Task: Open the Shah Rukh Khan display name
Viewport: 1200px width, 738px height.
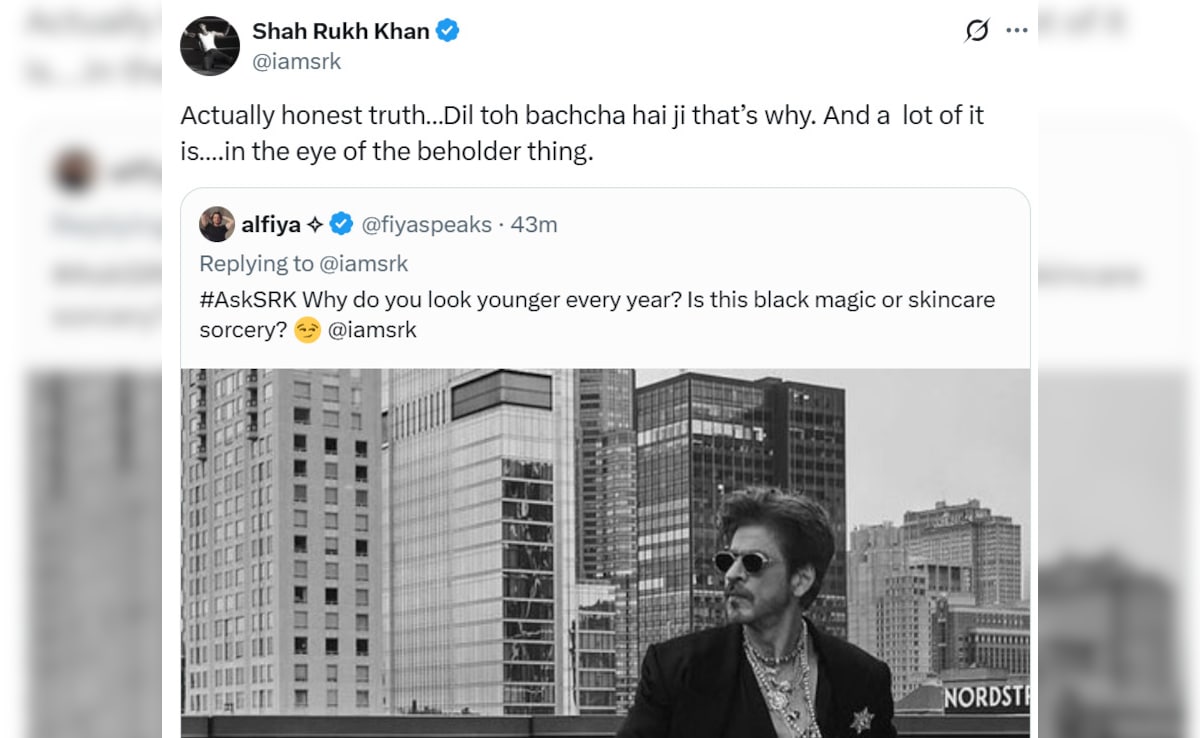Action: 340,31
